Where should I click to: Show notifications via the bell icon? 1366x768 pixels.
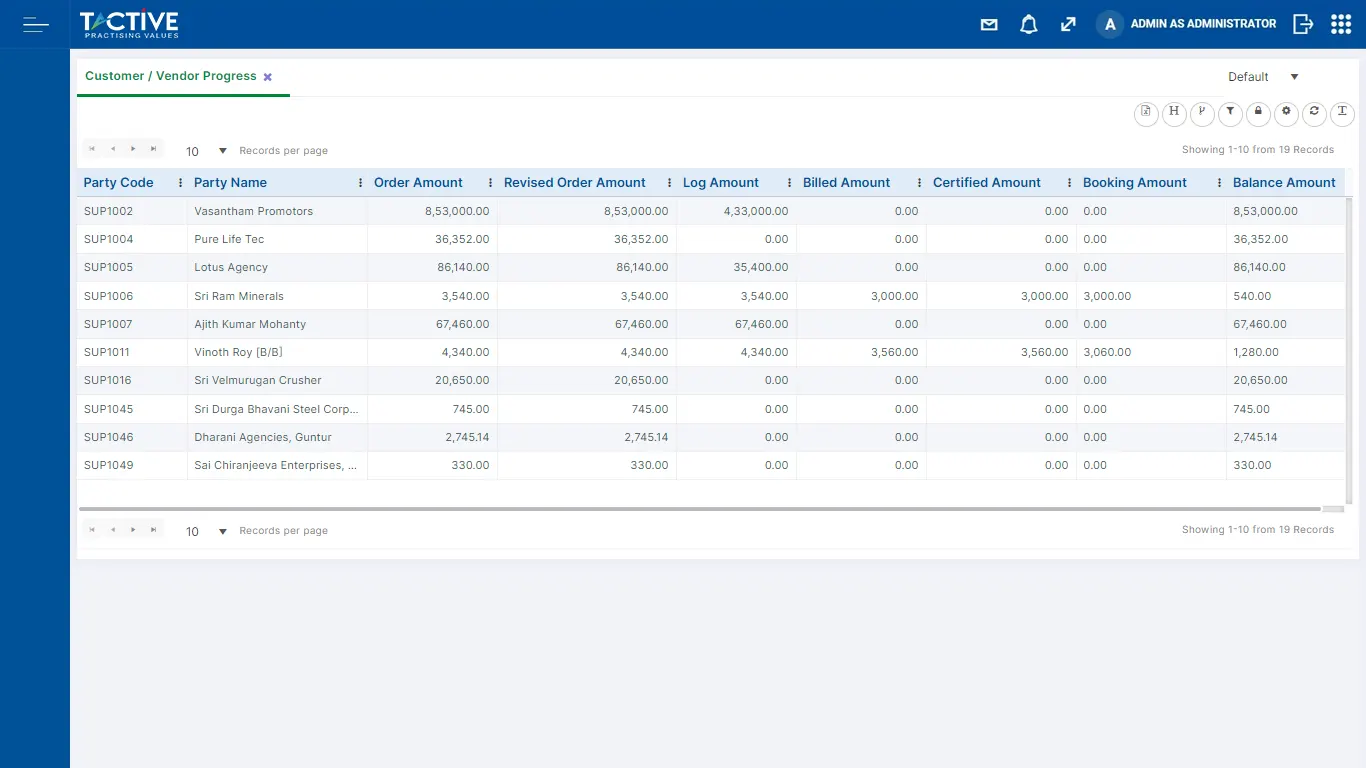1028,25
